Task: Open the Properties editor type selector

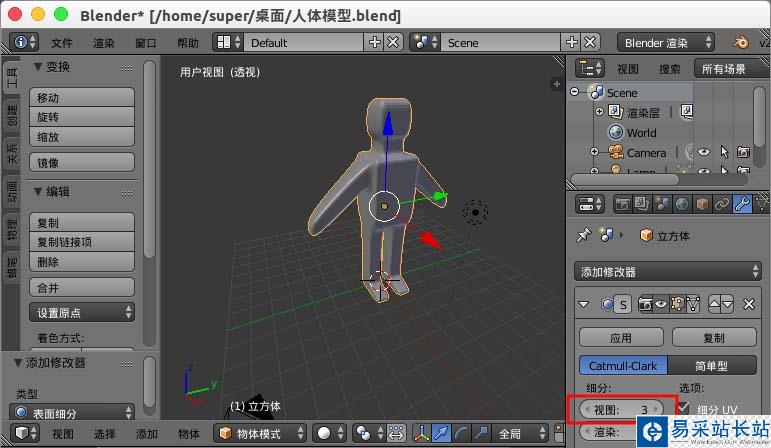Action: [x=589, y=204]
